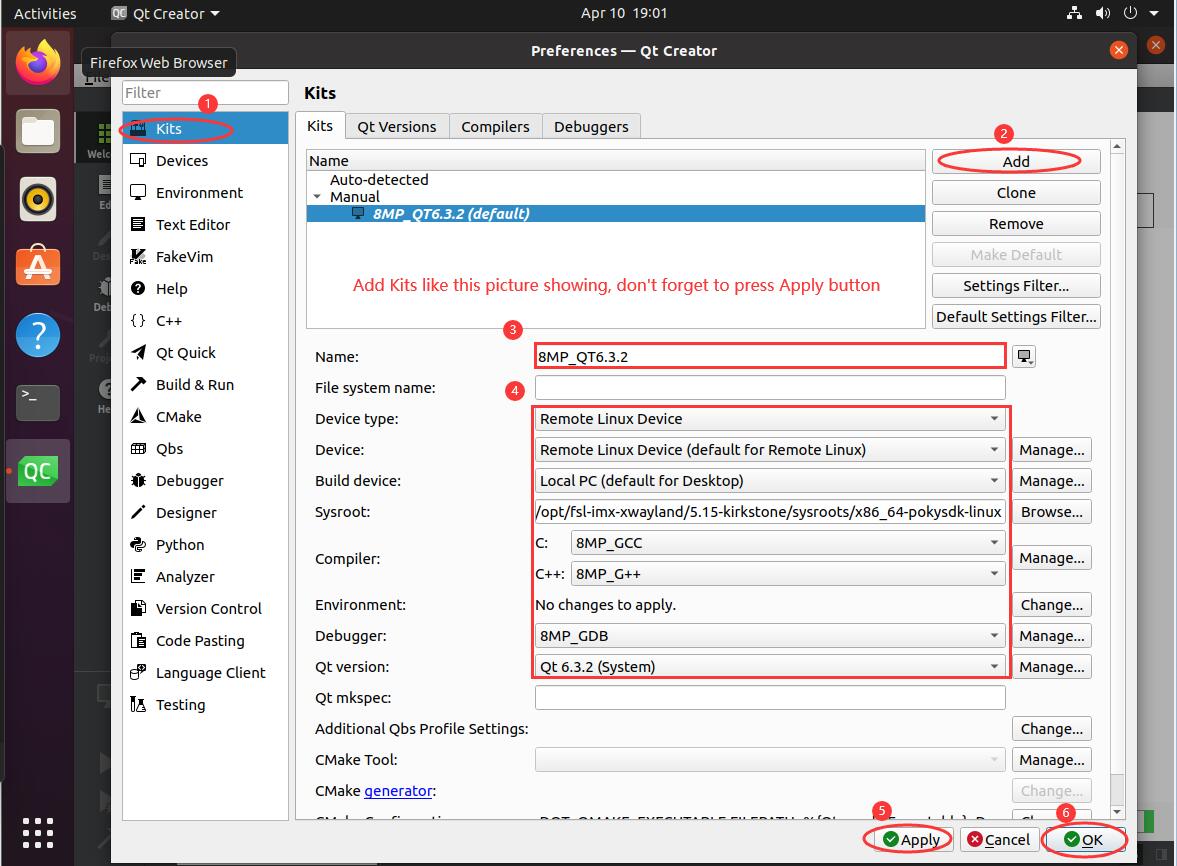Go to the Testing preferences category

[205, 705]
